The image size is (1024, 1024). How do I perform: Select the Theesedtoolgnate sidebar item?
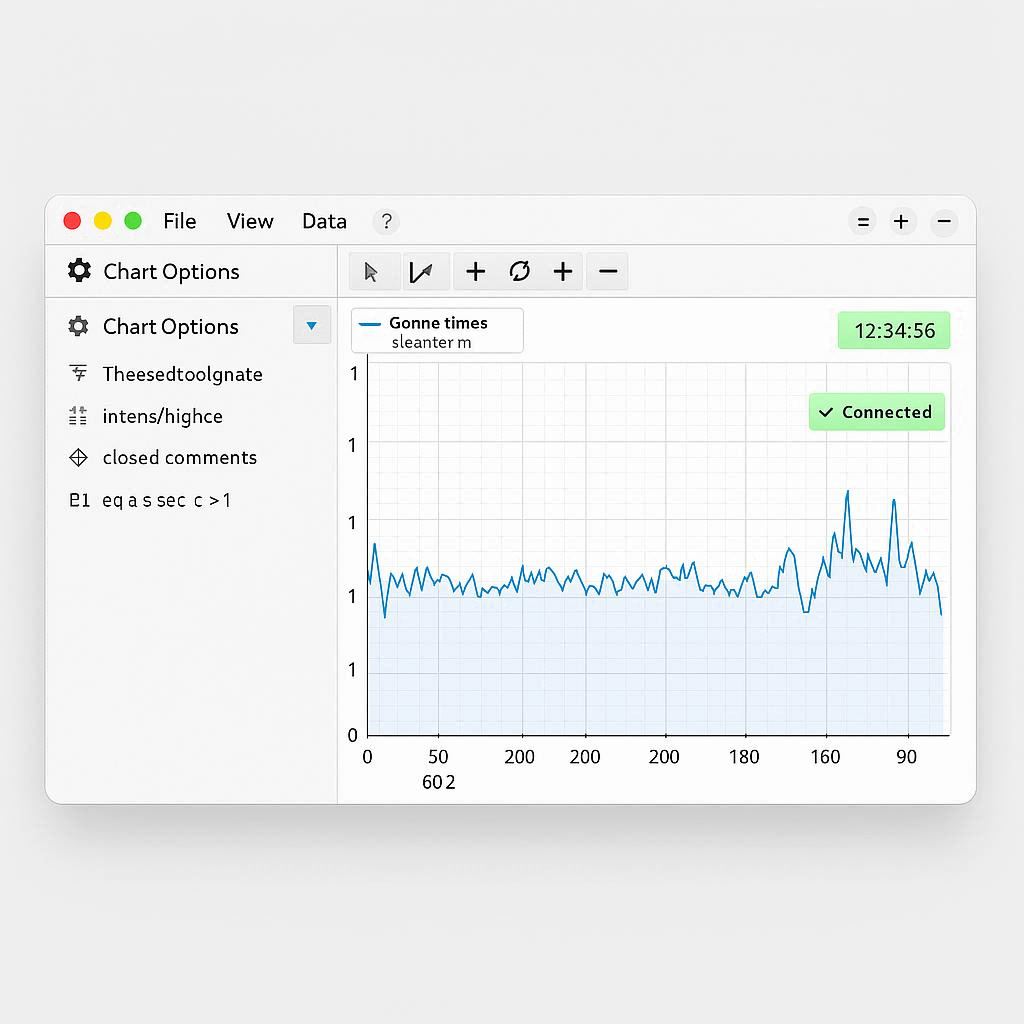click(x=182, y=375)
